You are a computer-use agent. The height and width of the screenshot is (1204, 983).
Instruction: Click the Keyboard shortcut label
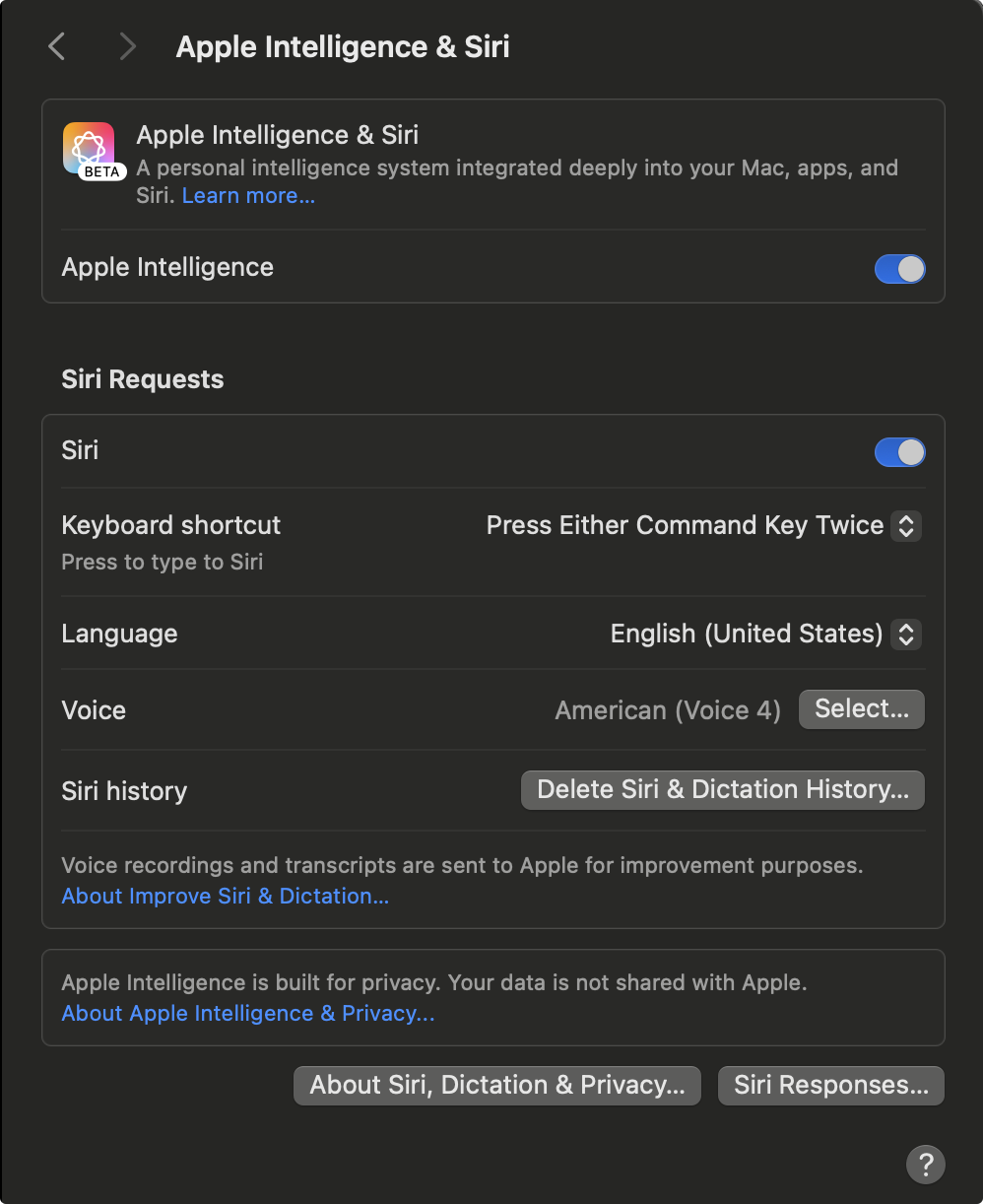click(171, 525)
